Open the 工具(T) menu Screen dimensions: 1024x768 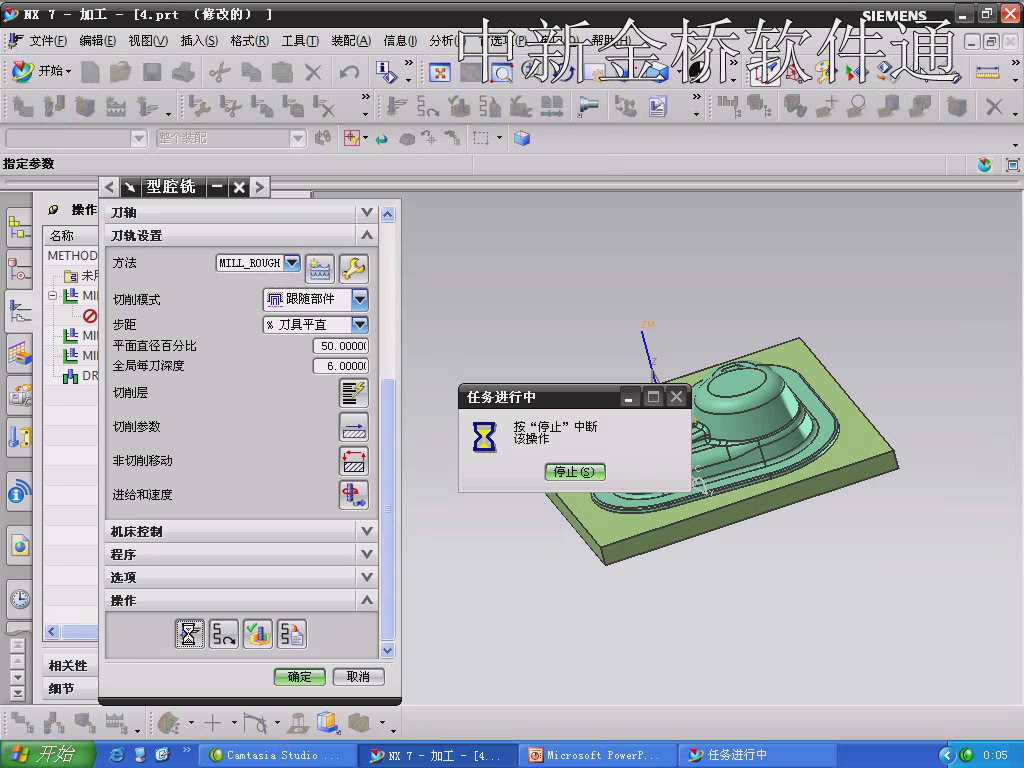300,41
